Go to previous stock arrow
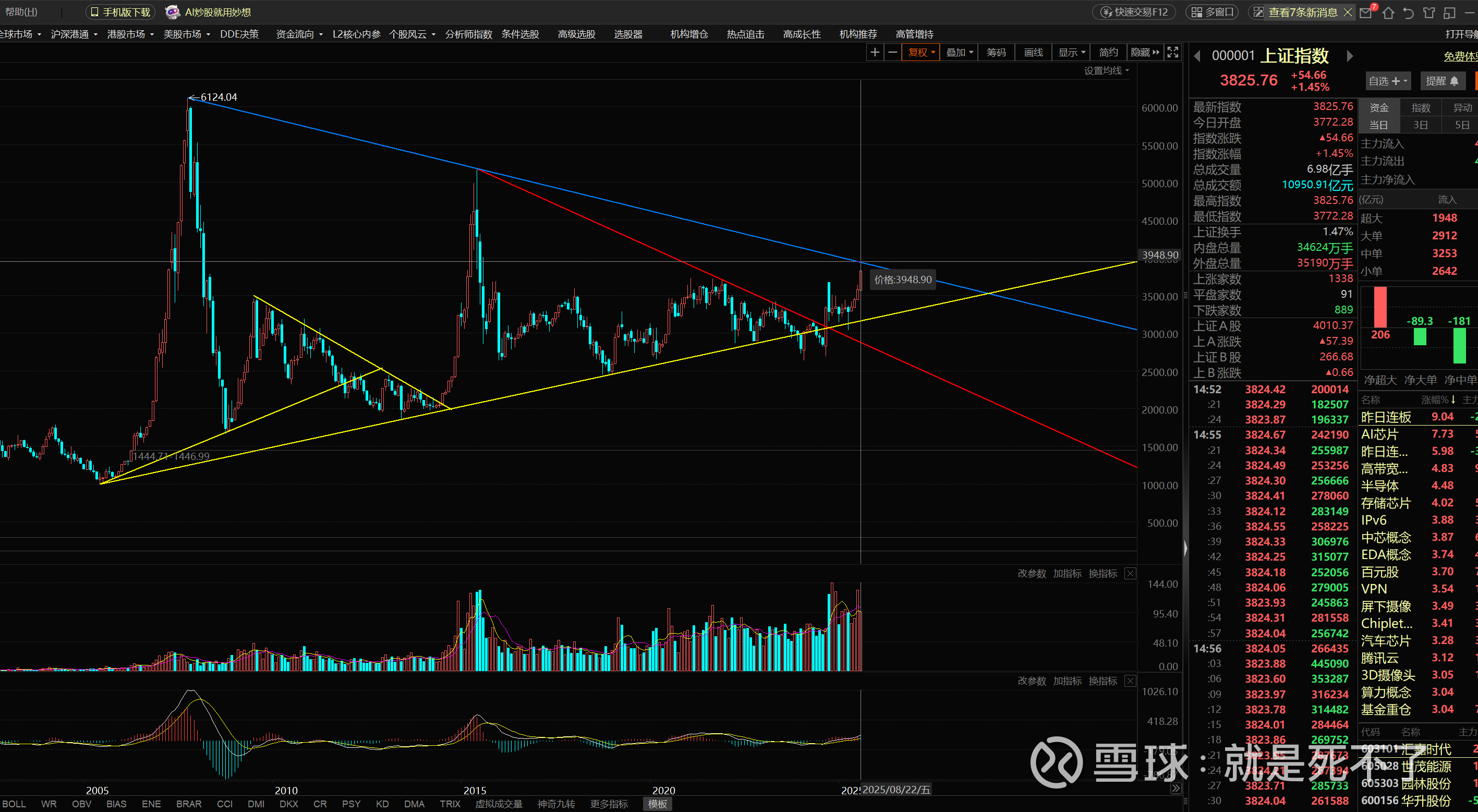This screenshot has width=1478, height=812. click(x=1197, y=56)
